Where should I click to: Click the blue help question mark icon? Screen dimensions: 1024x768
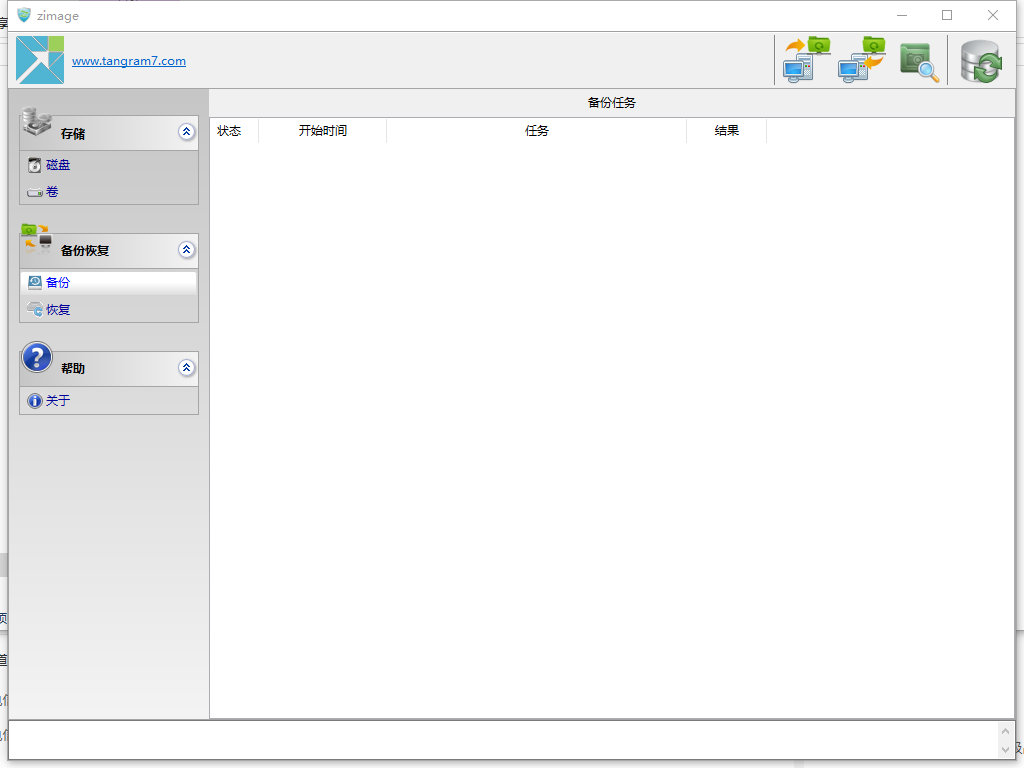point(37,357)
